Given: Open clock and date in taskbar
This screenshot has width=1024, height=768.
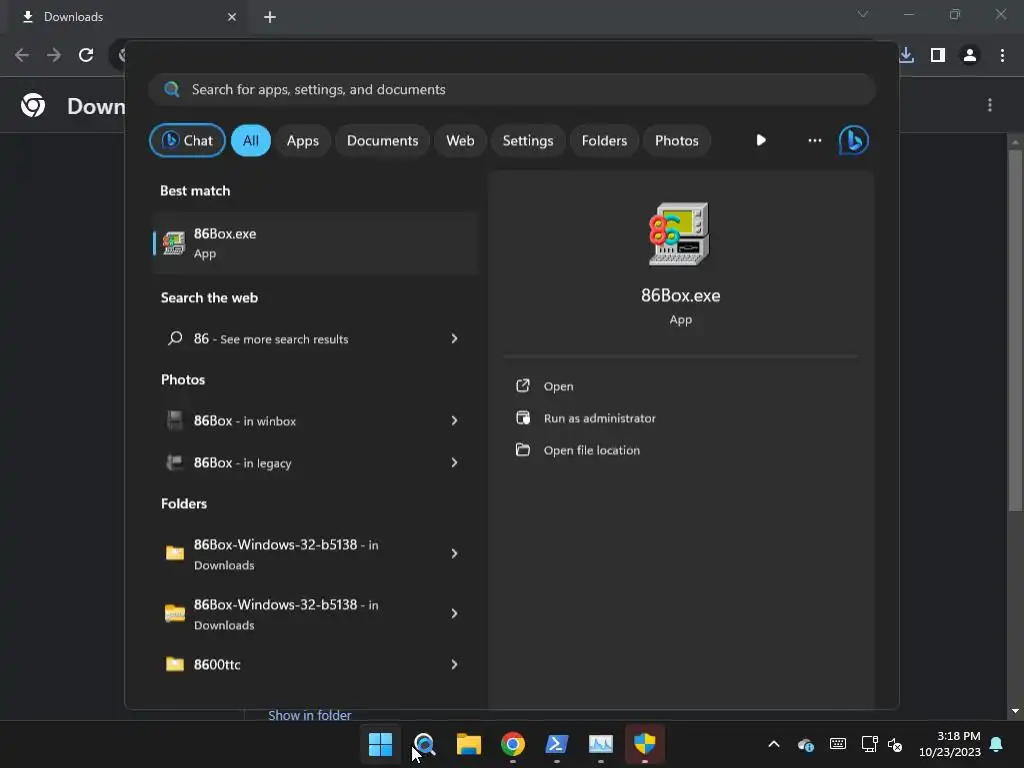Looking at the screenshot, I should pos(949,744).
